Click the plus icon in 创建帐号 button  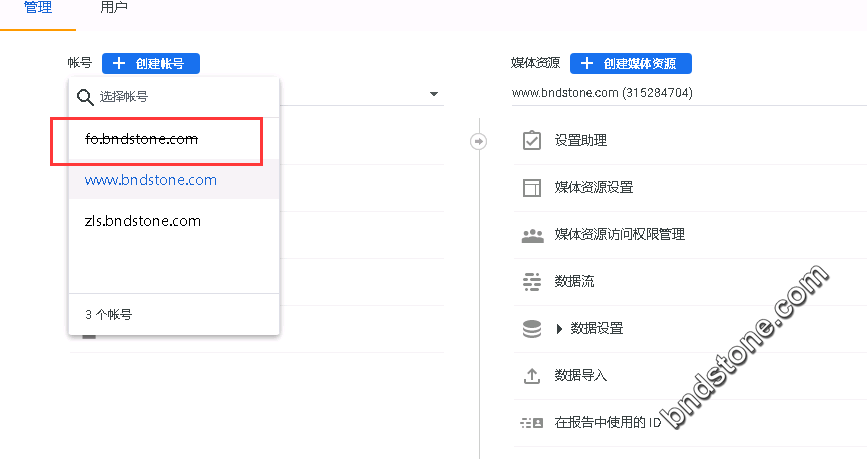click(x=119, y=63)
